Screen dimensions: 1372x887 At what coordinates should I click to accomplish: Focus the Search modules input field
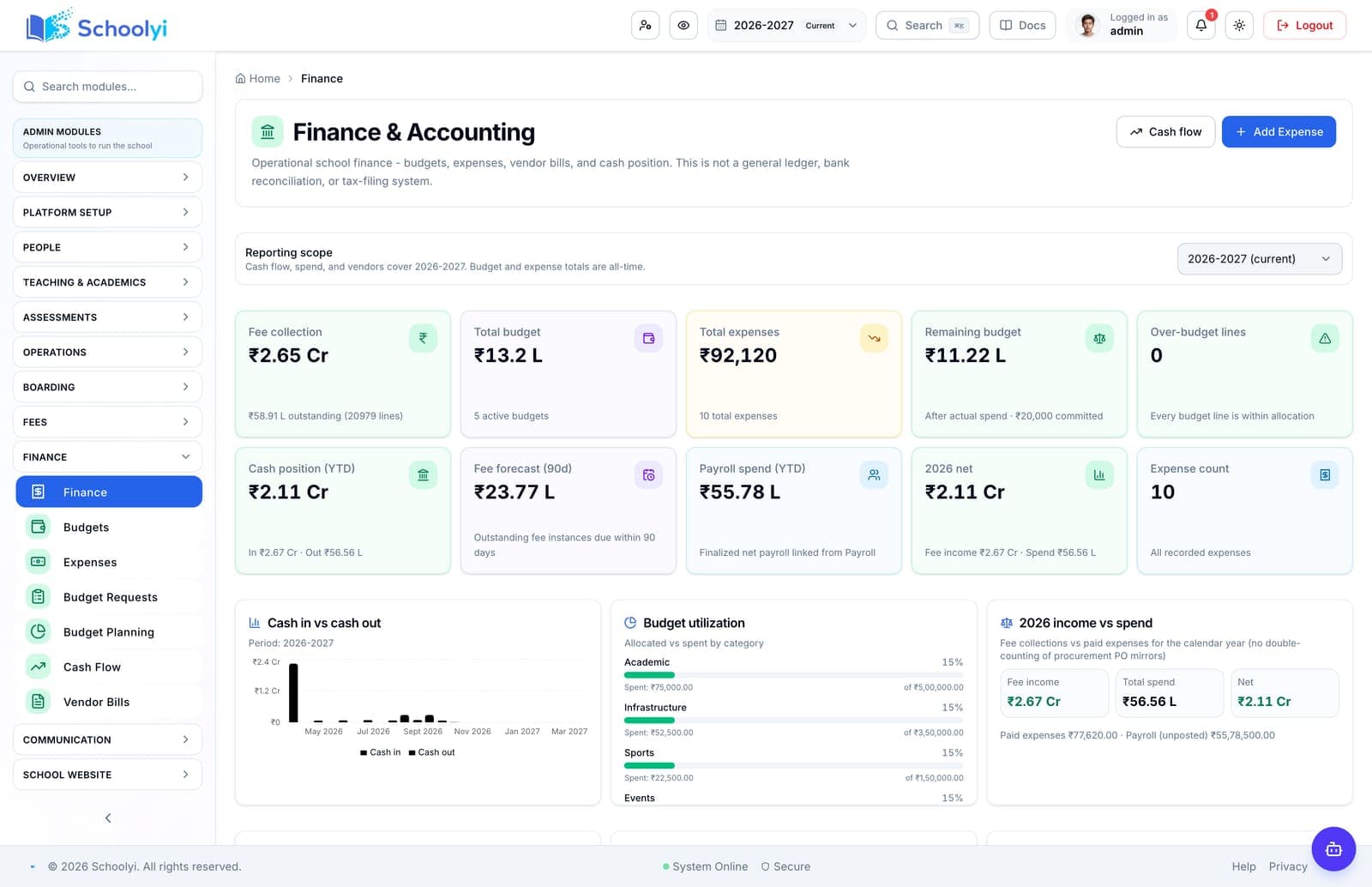click(x=107, y=87)
